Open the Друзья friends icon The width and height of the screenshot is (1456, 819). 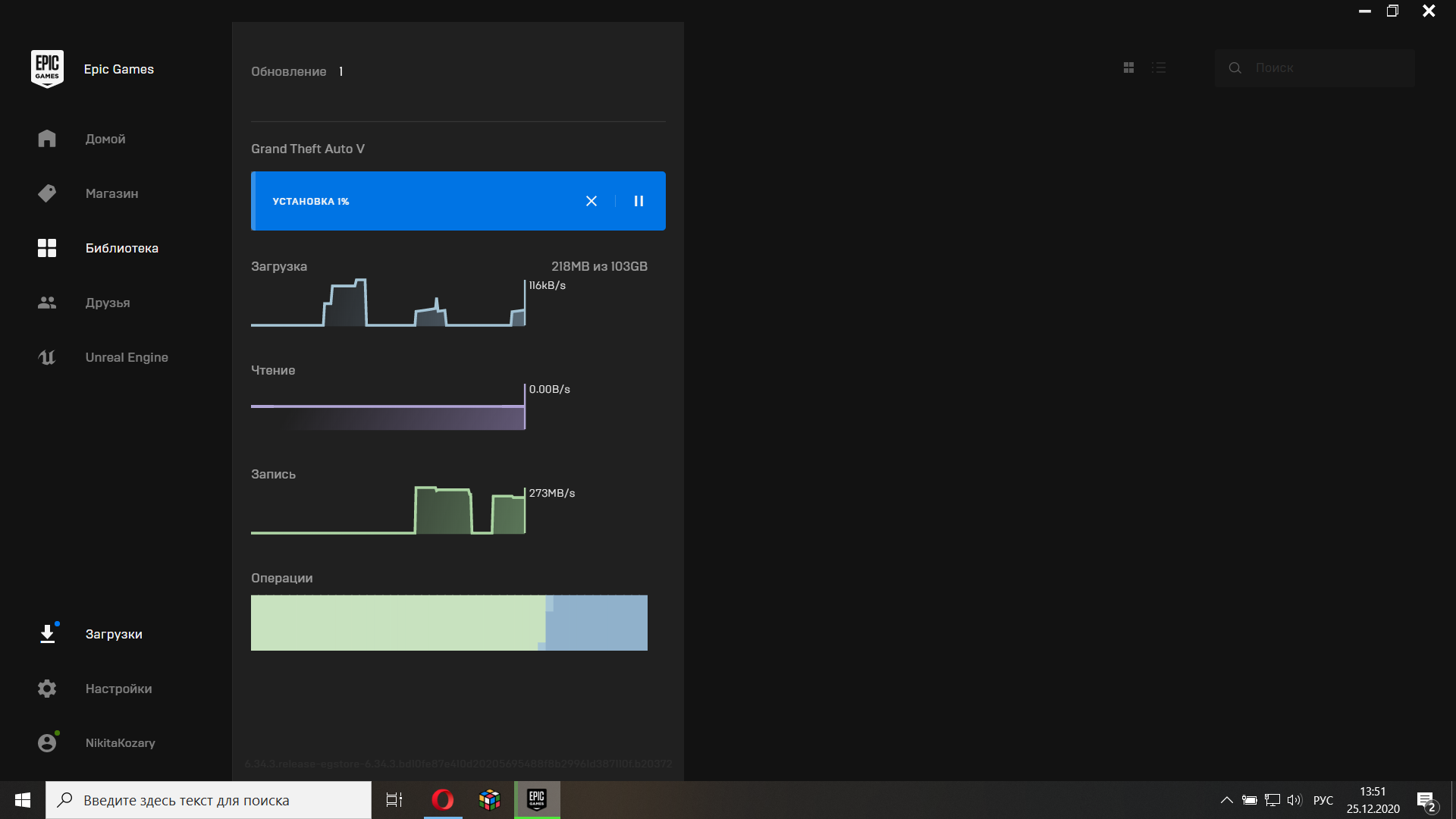pyautogui.click(x=47, y=303)
